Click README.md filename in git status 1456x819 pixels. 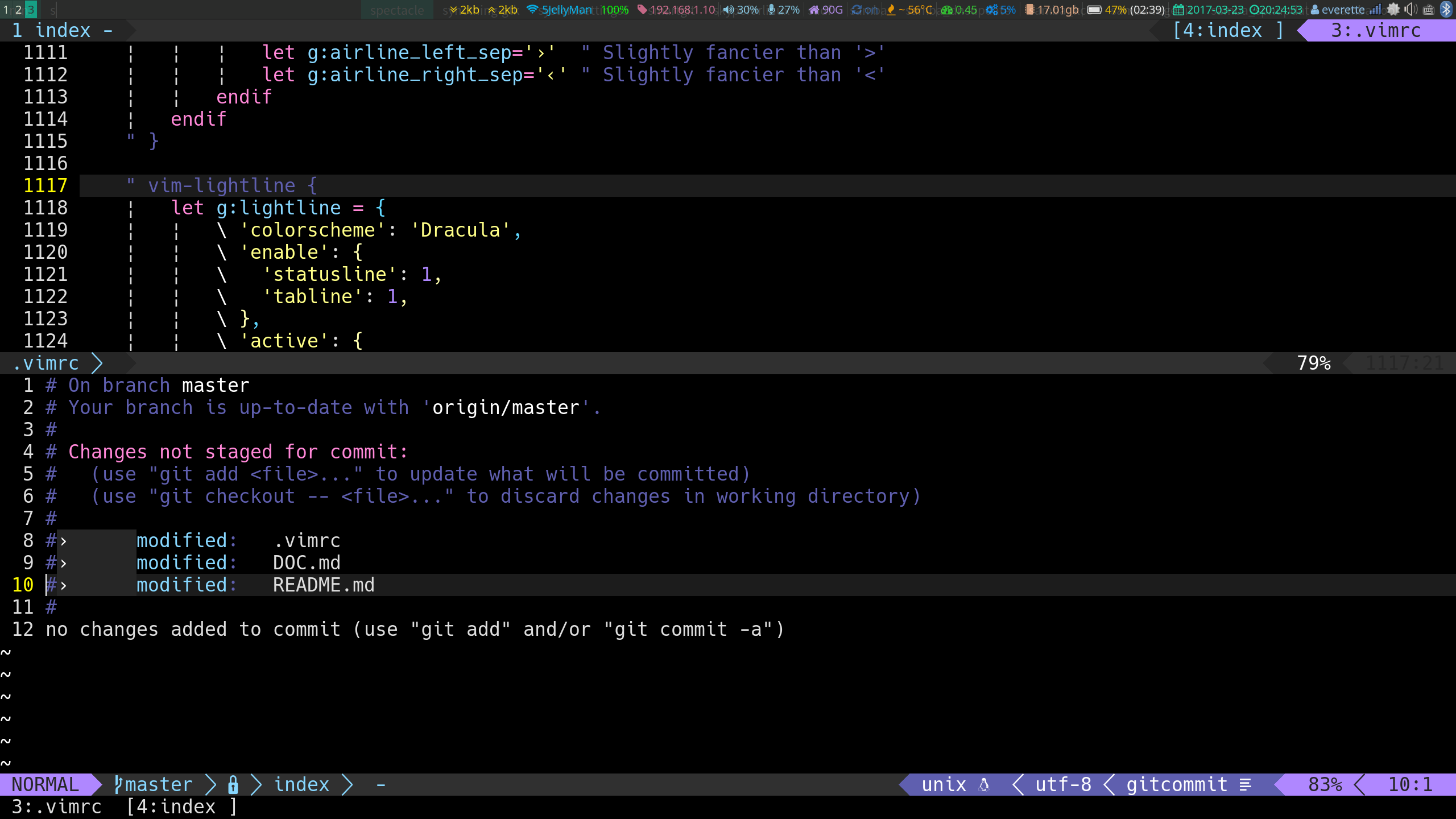tap(323, 585)
